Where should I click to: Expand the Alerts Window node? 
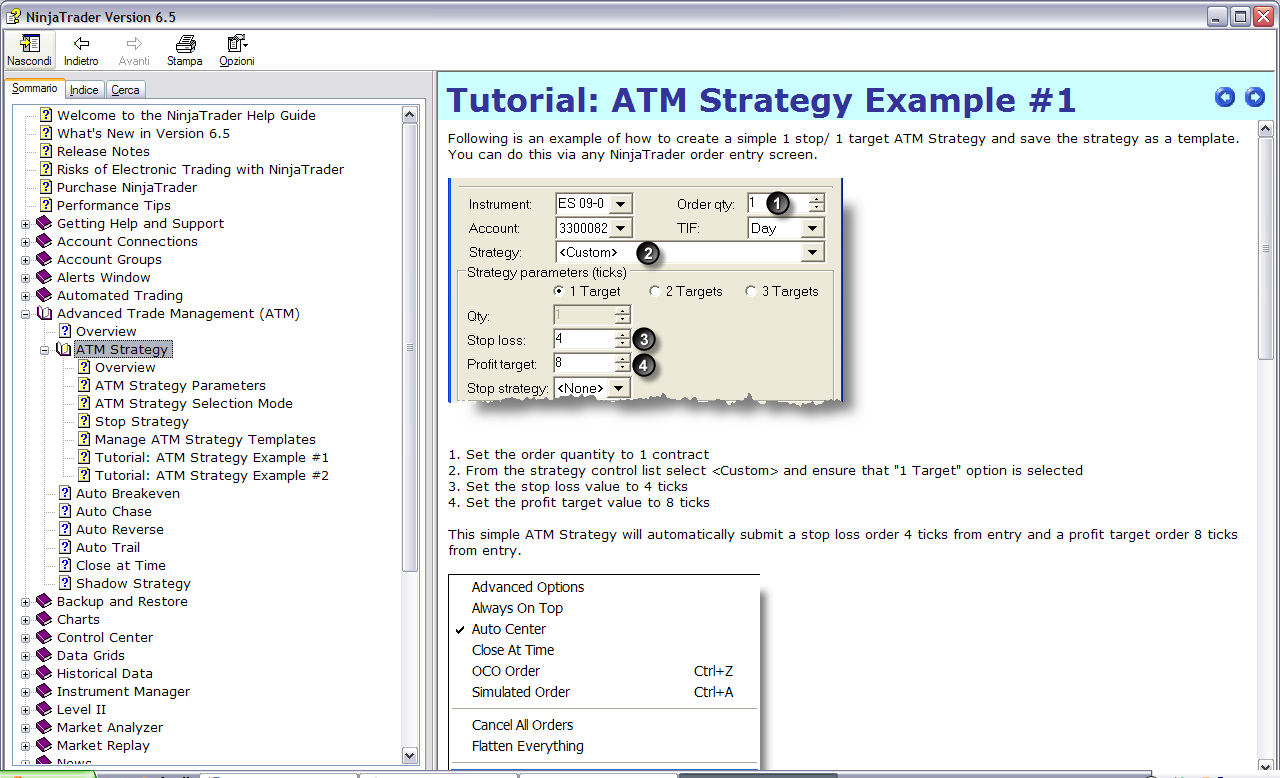click(26, 278)
